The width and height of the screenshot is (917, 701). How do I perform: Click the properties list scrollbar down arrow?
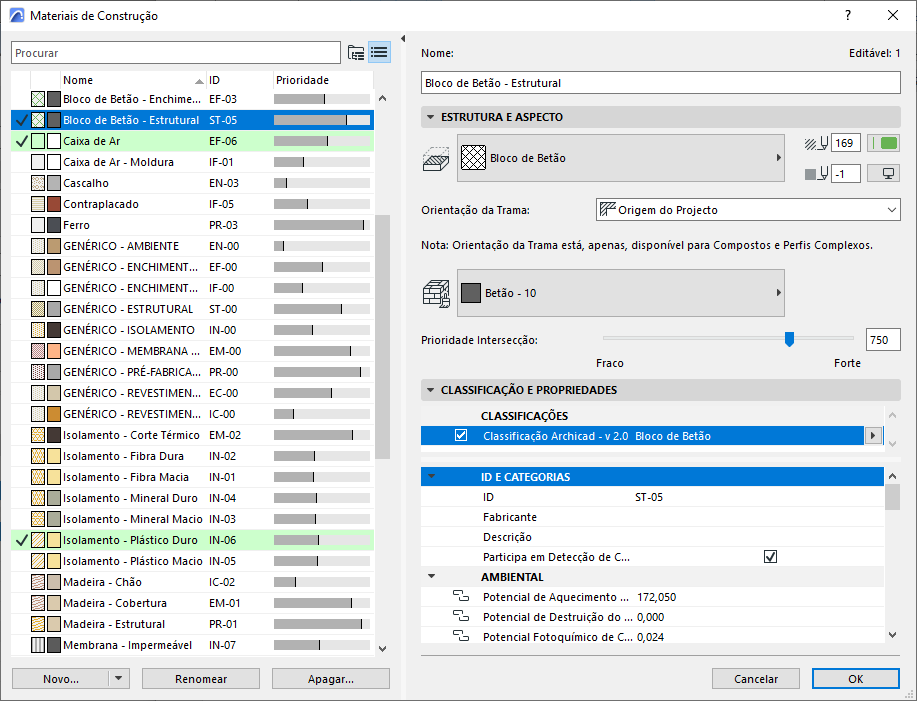tap(892, 634)
